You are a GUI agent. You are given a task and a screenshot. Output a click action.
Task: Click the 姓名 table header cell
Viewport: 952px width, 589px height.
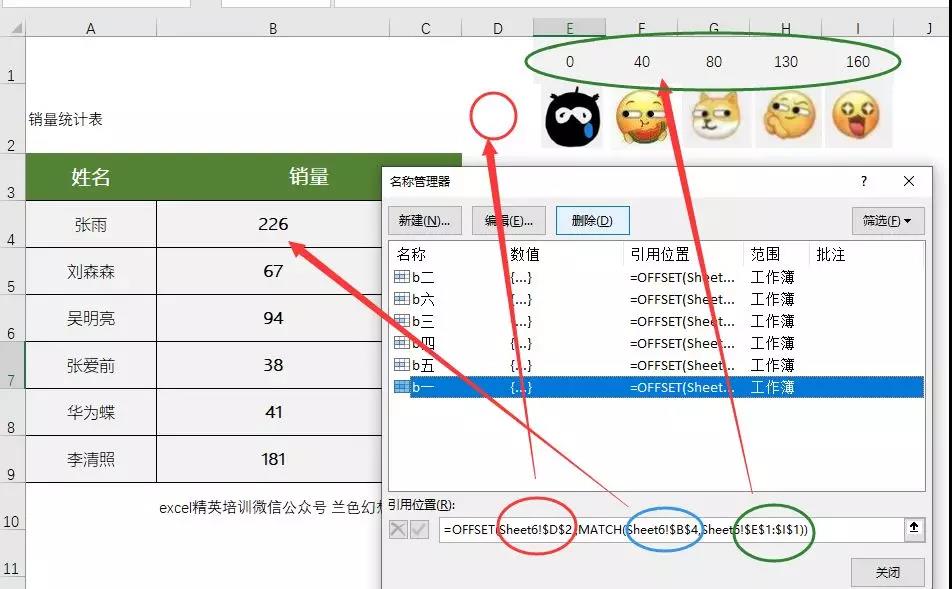(x=91, y=177)
